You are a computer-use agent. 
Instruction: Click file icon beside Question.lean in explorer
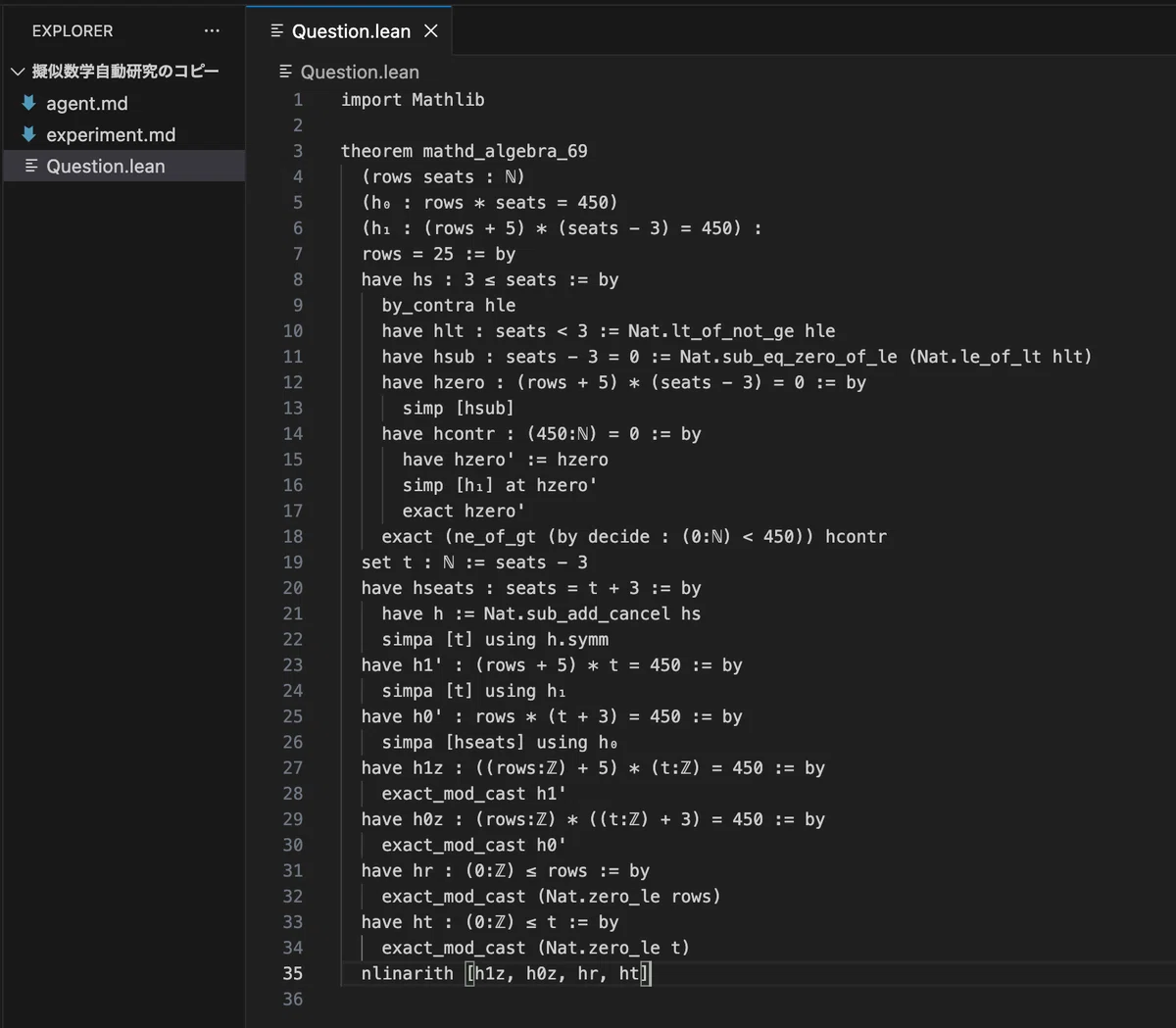(x=31, y=166)
